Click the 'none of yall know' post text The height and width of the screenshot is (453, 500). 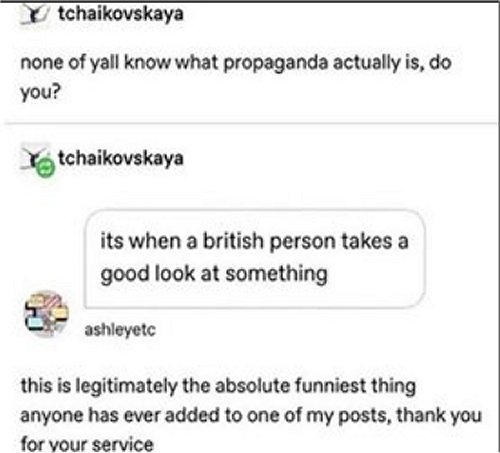236,77
